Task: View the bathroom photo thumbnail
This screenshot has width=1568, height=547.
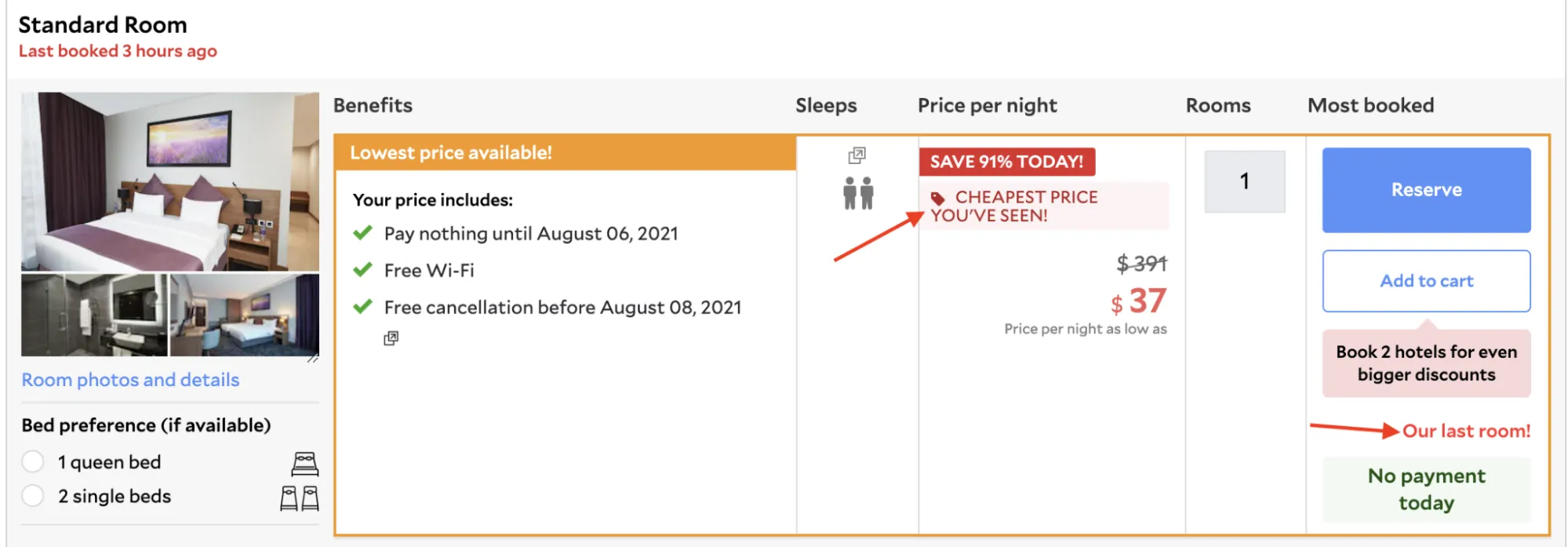Action: [x=94, y=315]
